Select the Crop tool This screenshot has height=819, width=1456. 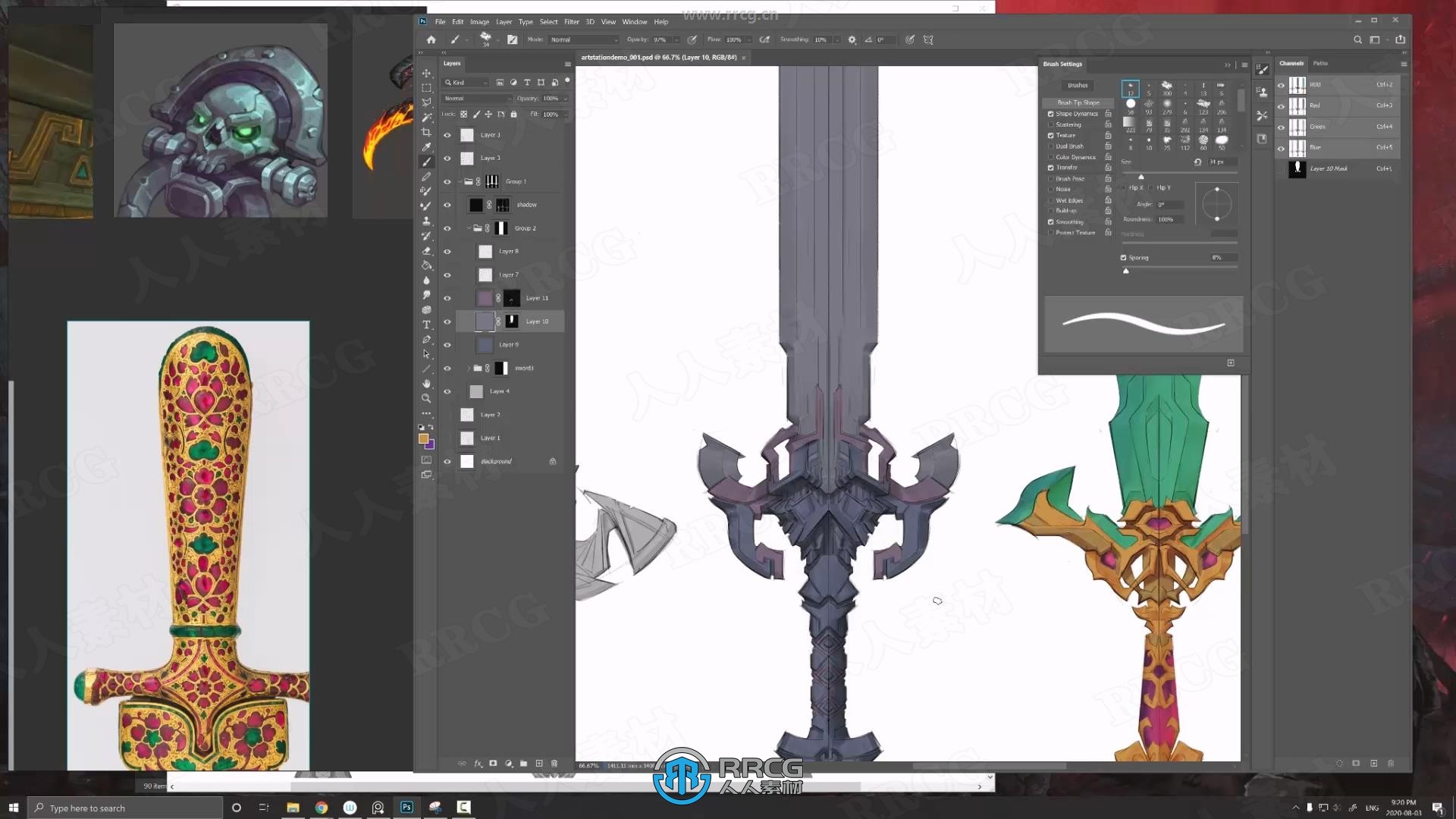[x=426, y=132]
